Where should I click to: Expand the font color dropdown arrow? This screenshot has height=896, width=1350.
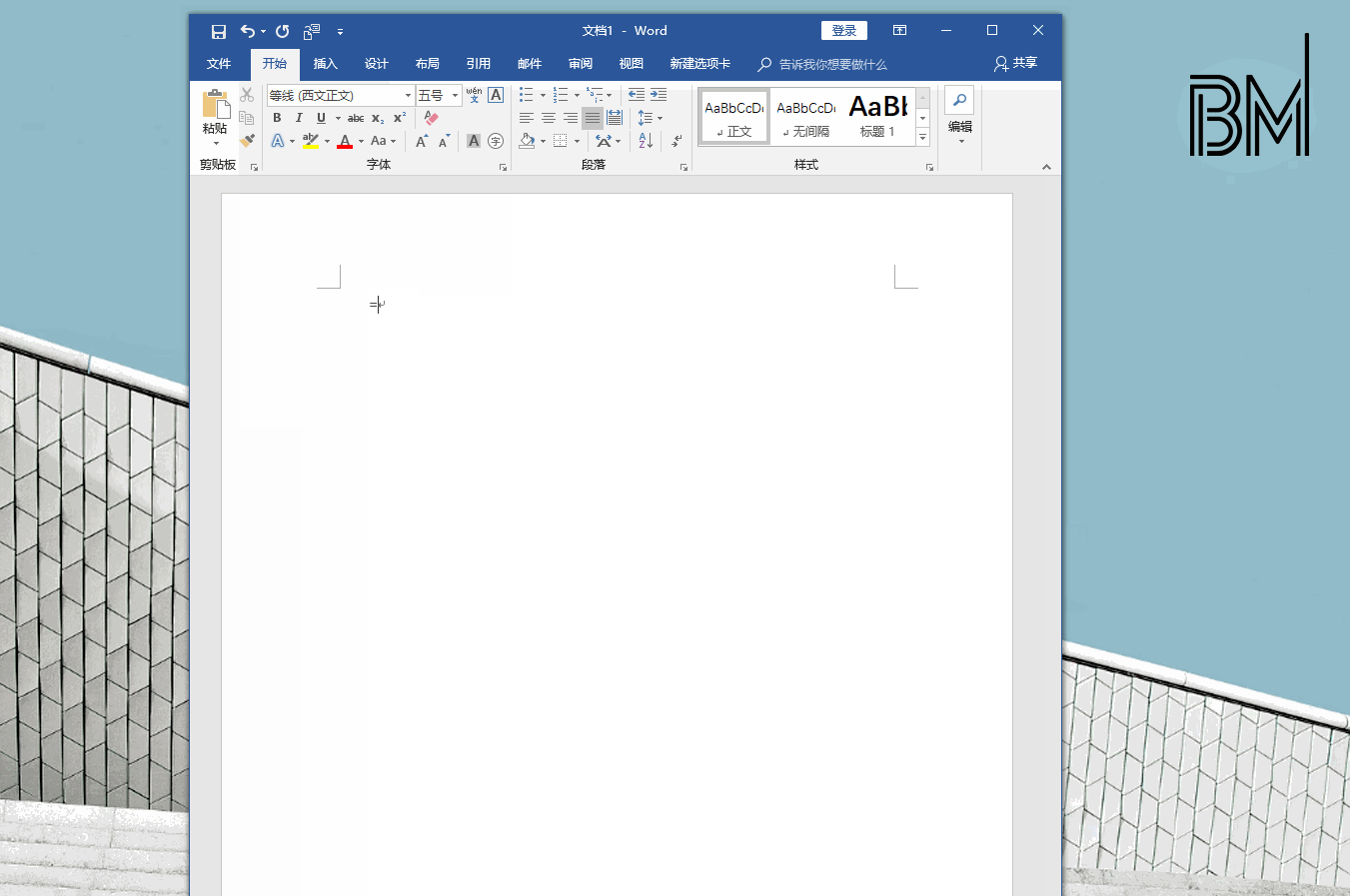pyautogui.click(x=360, y=142)
